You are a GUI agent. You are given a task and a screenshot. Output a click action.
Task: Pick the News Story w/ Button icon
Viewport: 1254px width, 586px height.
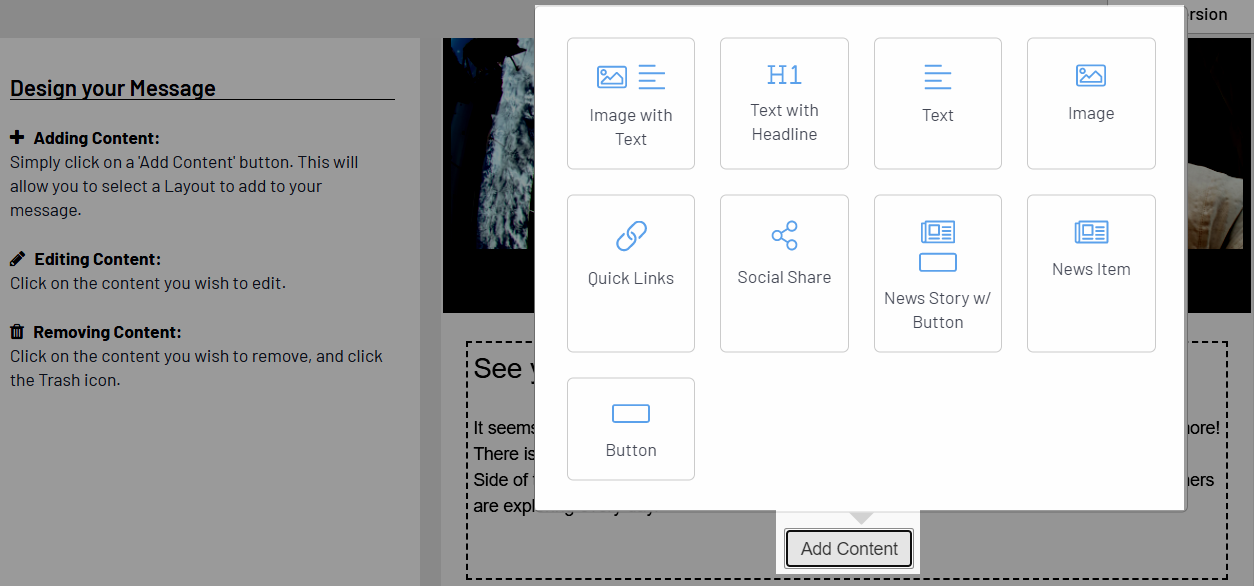(x=938, y=246)
